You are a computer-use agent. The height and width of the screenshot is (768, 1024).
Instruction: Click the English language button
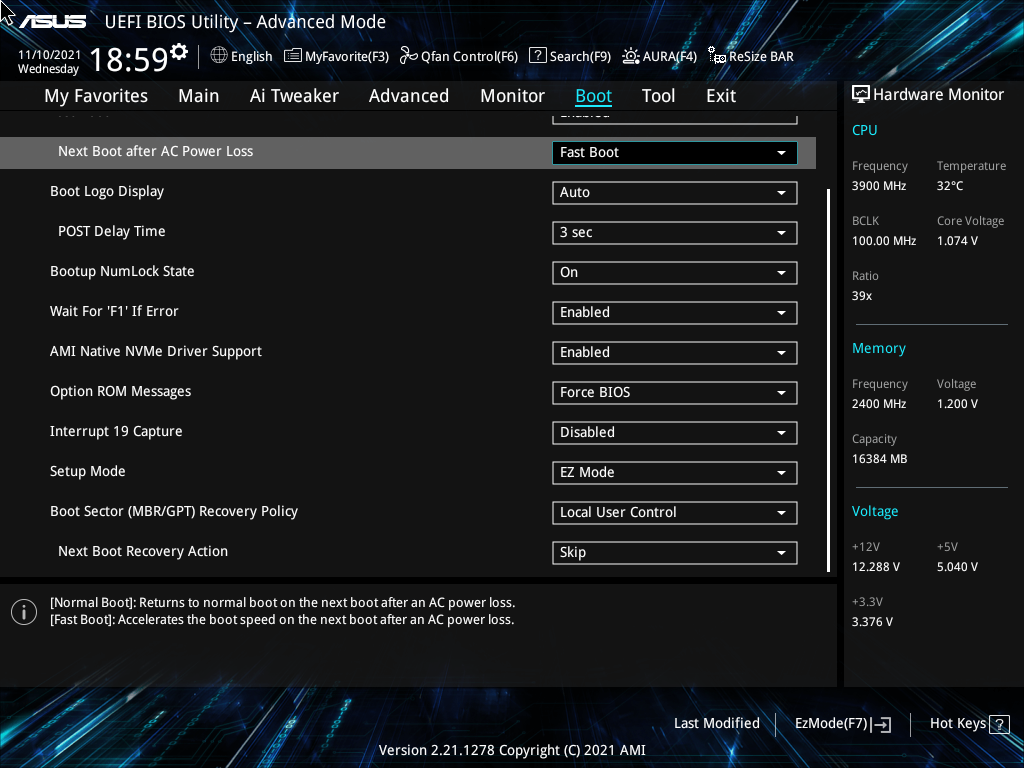[251, 57]
